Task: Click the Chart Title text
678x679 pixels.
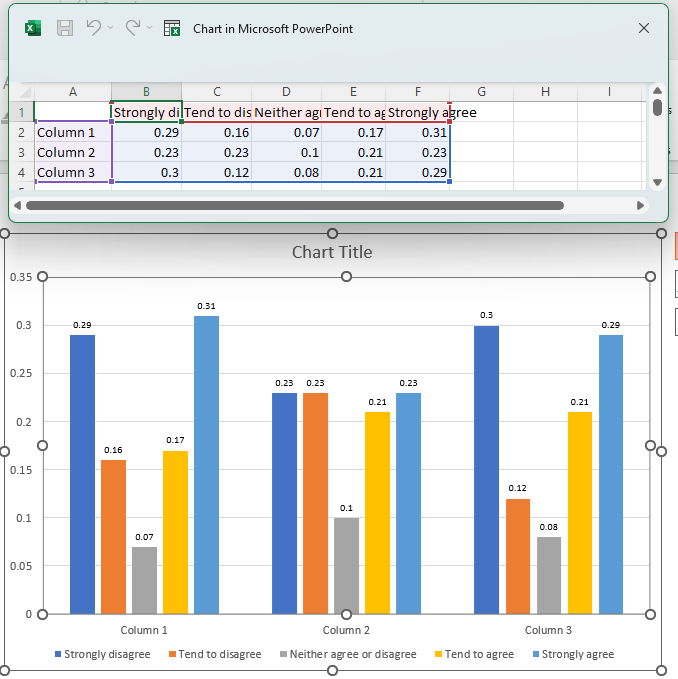Action: point(332,252)
